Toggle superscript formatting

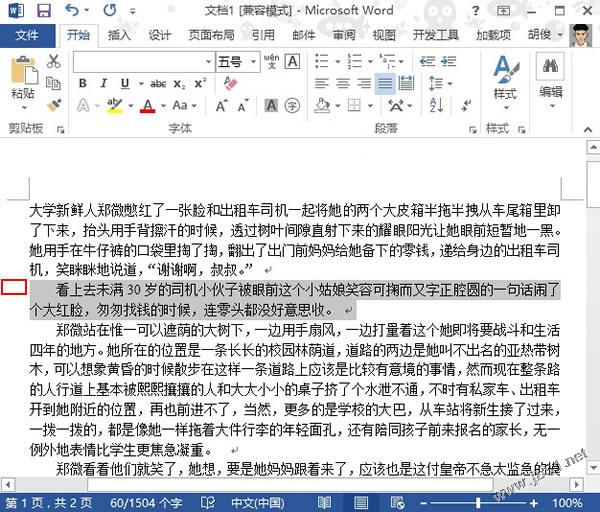(x=200, y=83)
